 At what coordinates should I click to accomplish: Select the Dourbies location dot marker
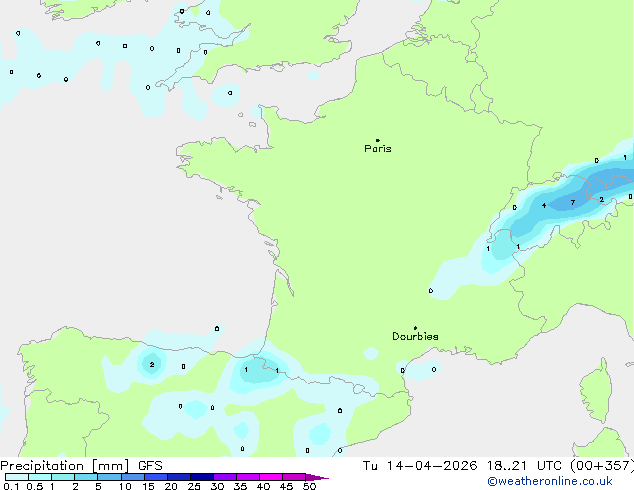[x=415, y=328]
